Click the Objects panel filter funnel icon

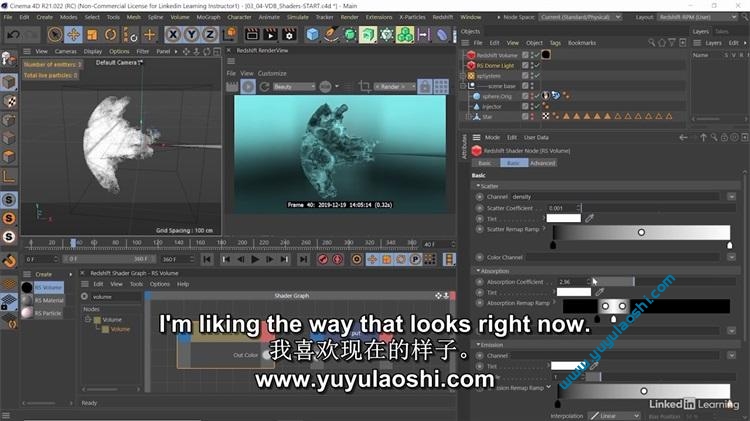672,43
